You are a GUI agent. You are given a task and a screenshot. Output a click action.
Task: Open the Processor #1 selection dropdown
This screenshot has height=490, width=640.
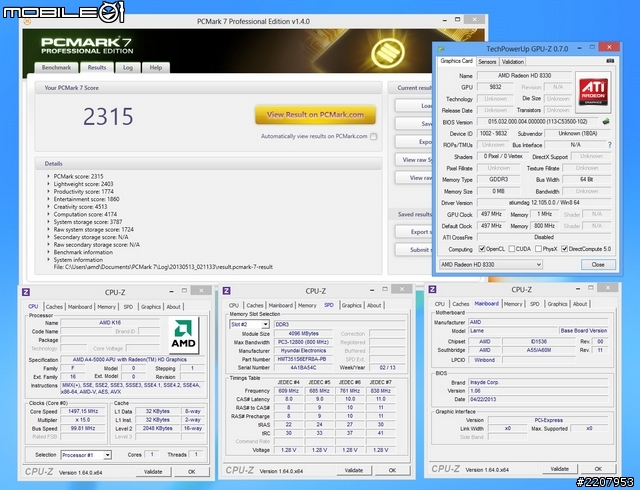coord(86,455)
